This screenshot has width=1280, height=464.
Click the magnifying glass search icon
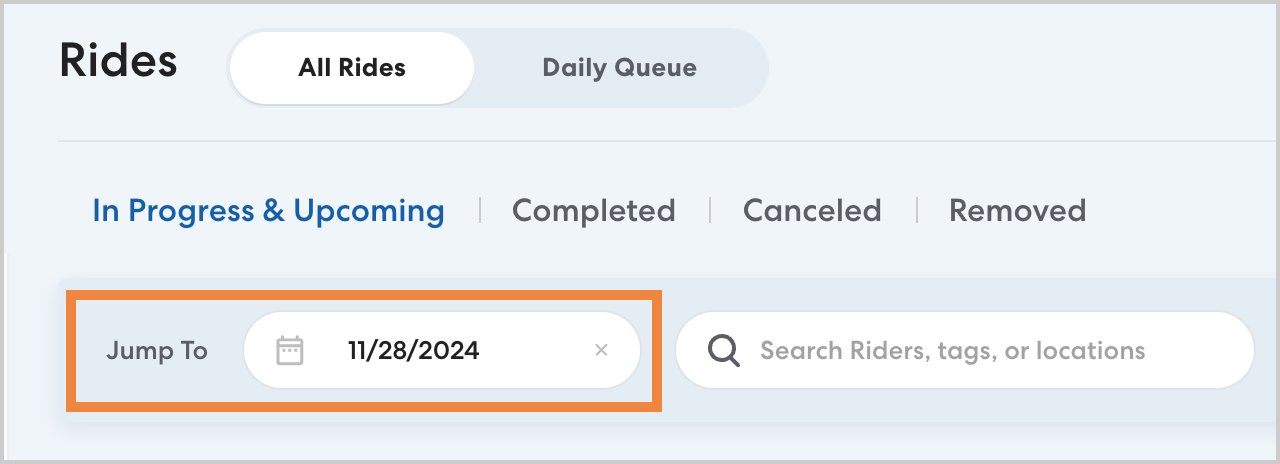point(723,350)
